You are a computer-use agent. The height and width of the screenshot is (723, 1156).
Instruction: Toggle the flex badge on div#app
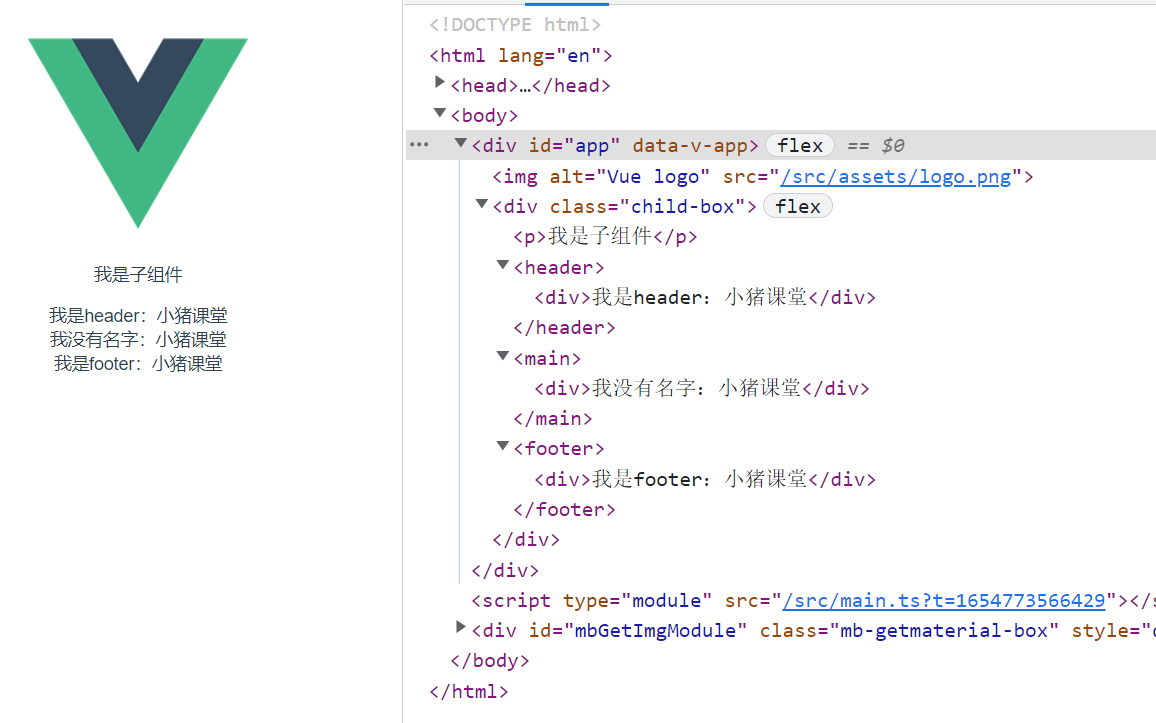click(x=800, y=144)
